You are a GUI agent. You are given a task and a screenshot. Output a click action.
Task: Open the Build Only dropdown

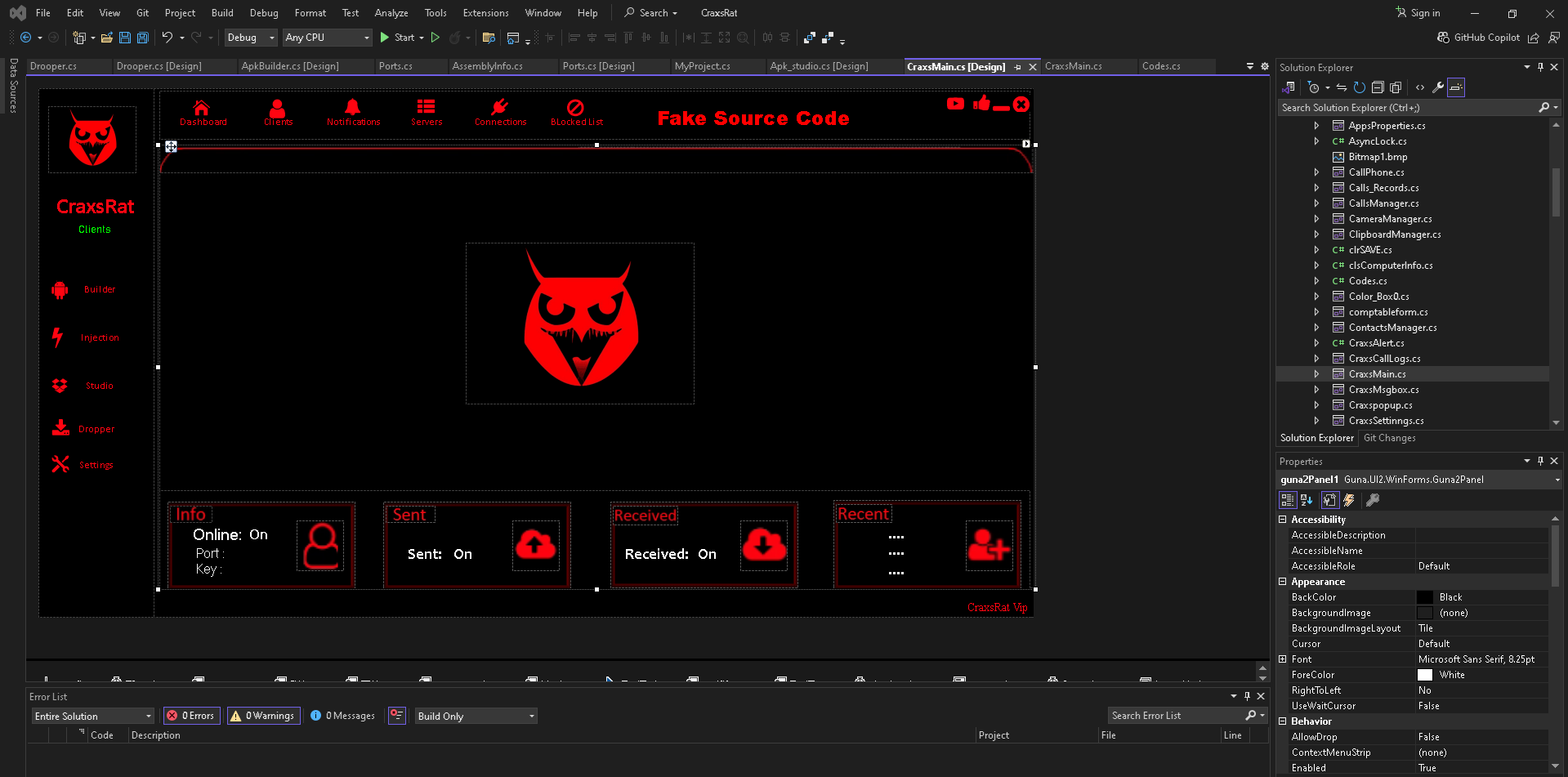pyautogui.click(x=475, y=715)
